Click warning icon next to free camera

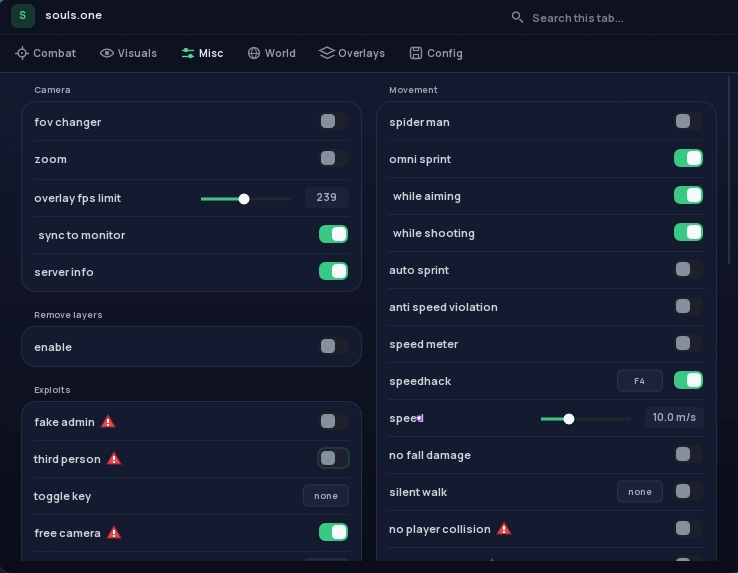114,533
